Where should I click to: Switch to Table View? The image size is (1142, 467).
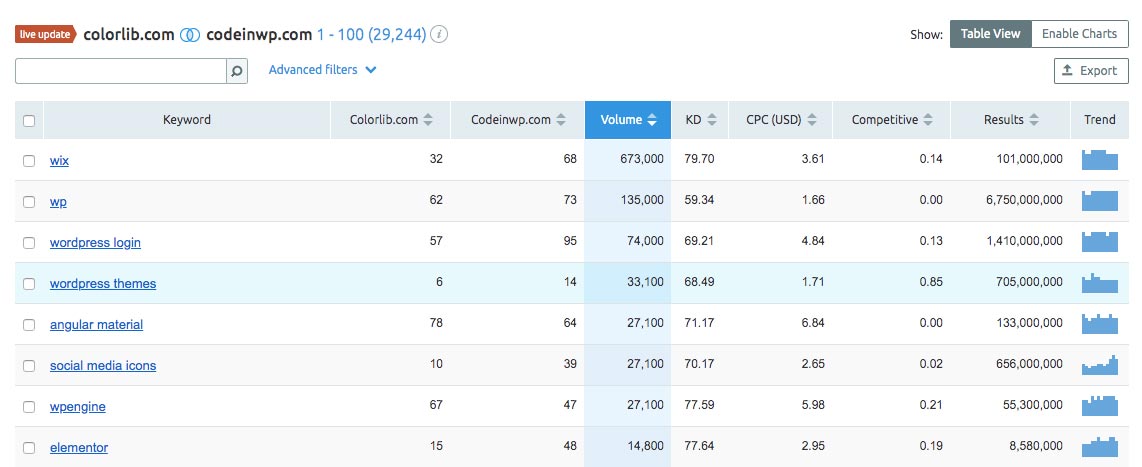pos(991,34)
